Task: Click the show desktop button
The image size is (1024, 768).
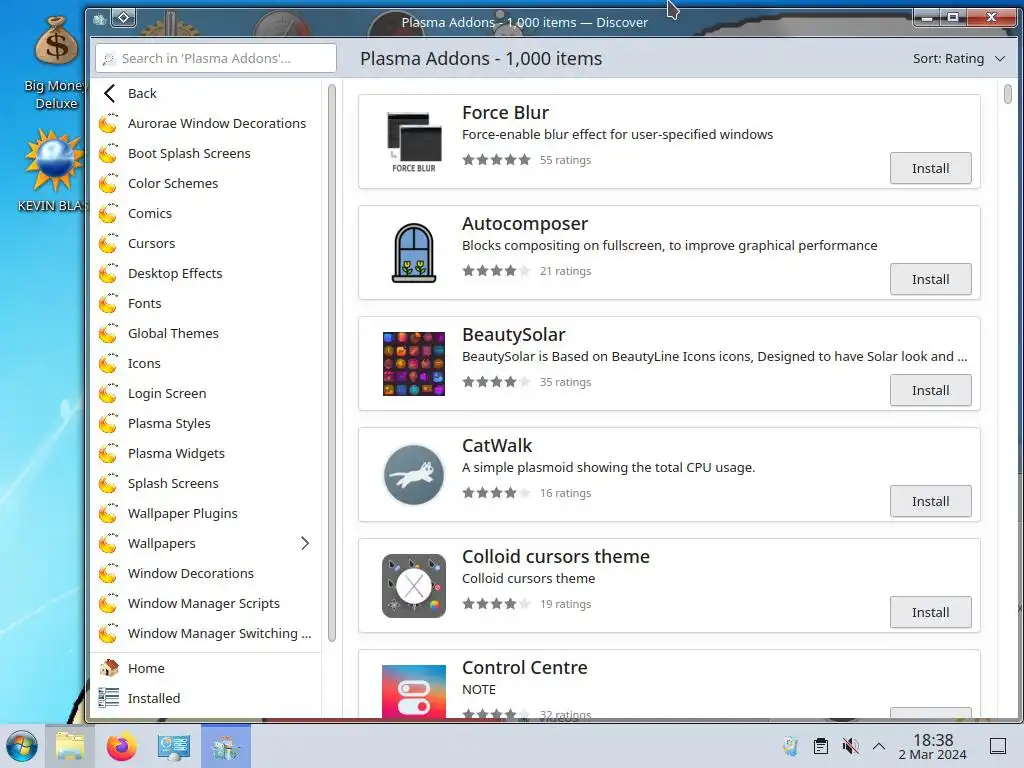Action: click(x=997, y=746)
